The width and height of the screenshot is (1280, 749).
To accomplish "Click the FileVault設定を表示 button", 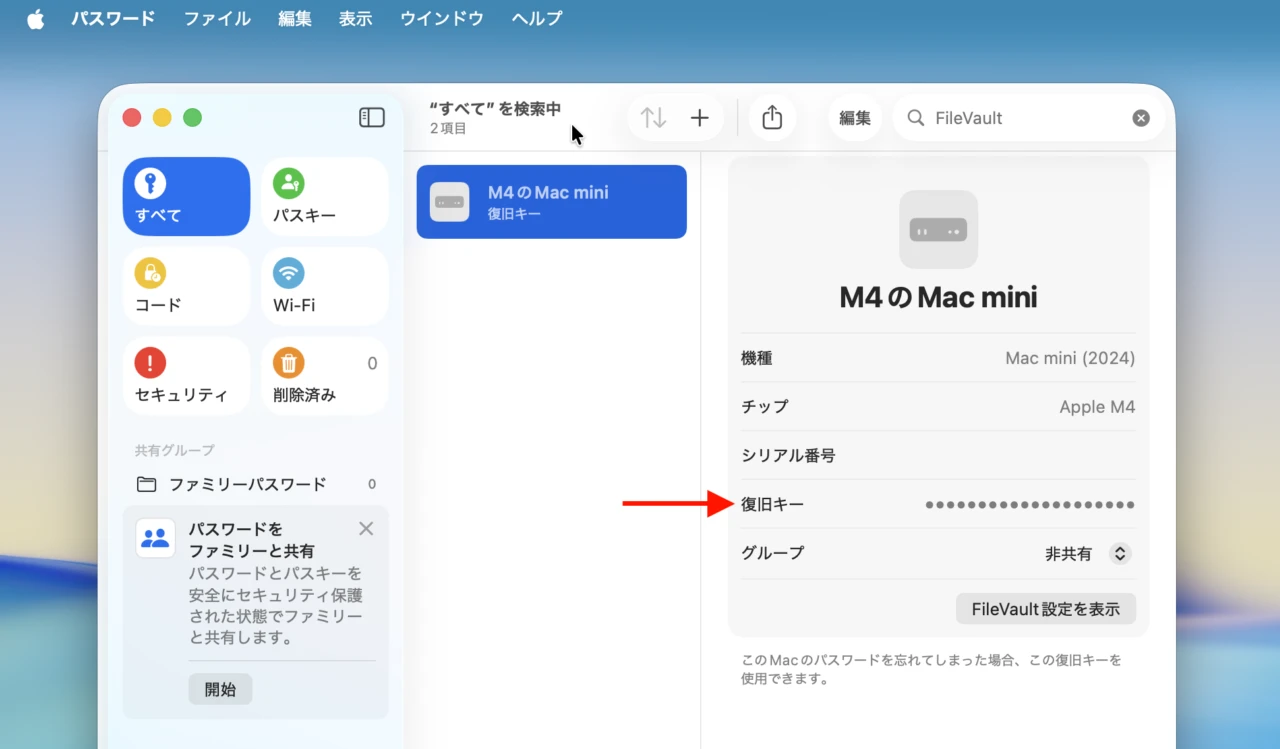I will point(1045,608).
